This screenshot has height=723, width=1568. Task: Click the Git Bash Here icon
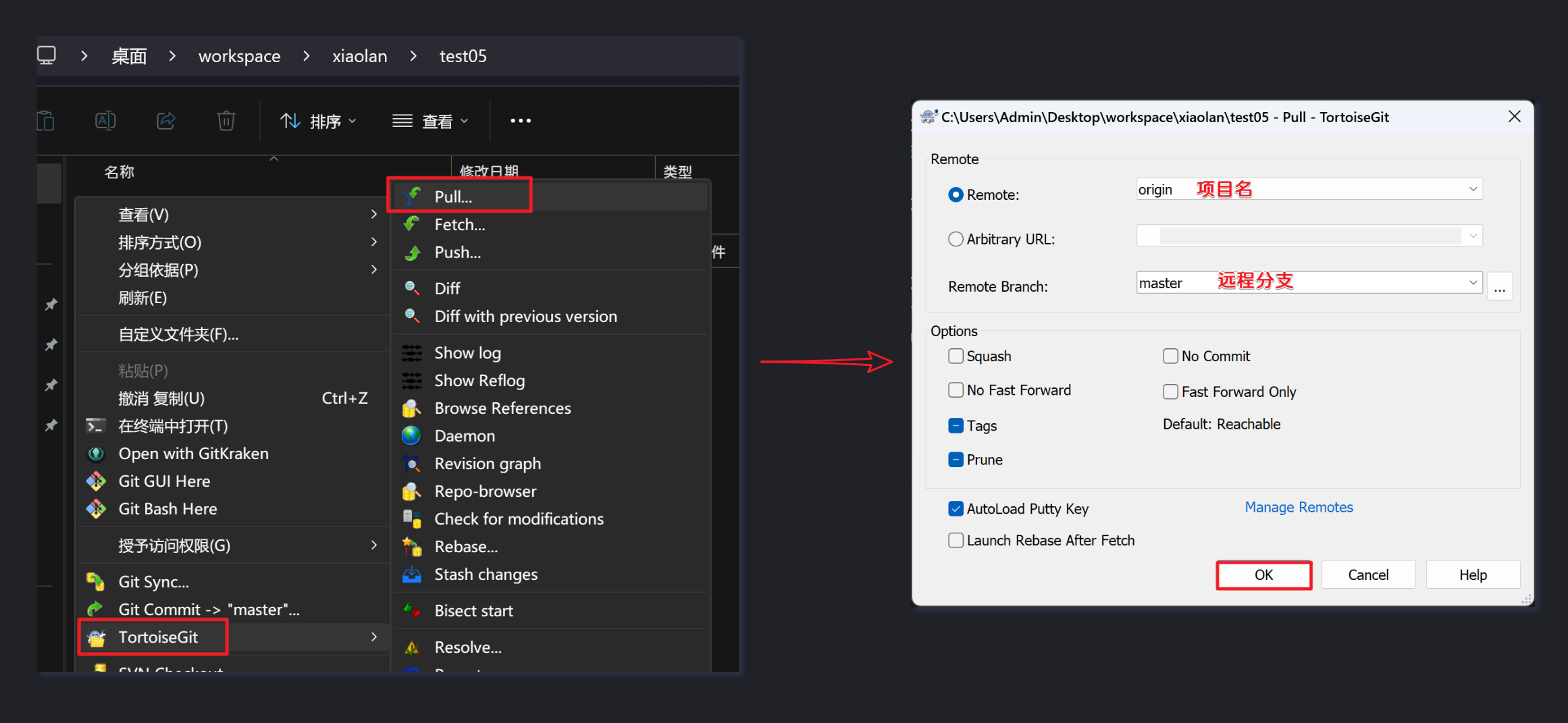pyautogui.click(x=96, y=509)
